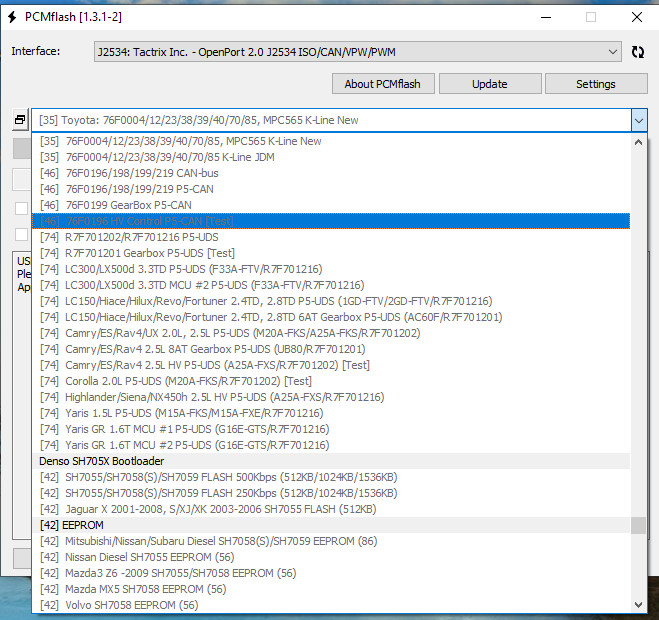This screenshot has height=620, width=659.
Task: Pick LC300/LX500d 3.3TD P5-UDS entry
Action: tap(331, 269)
